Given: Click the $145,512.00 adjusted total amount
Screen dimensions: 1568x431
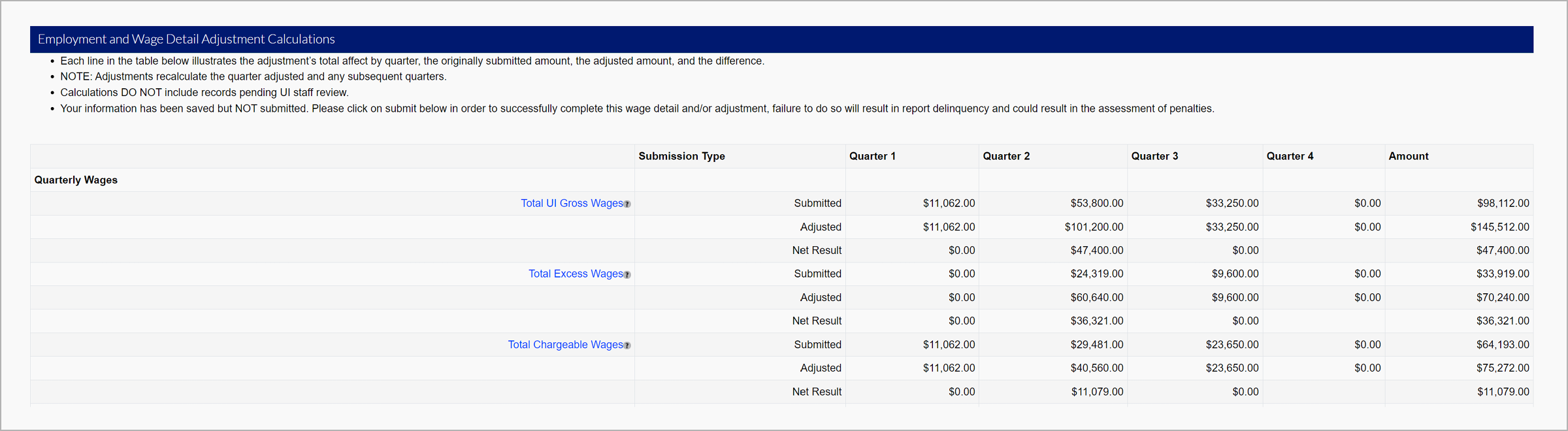Looking at the screenshot, I should [1499, 227].
